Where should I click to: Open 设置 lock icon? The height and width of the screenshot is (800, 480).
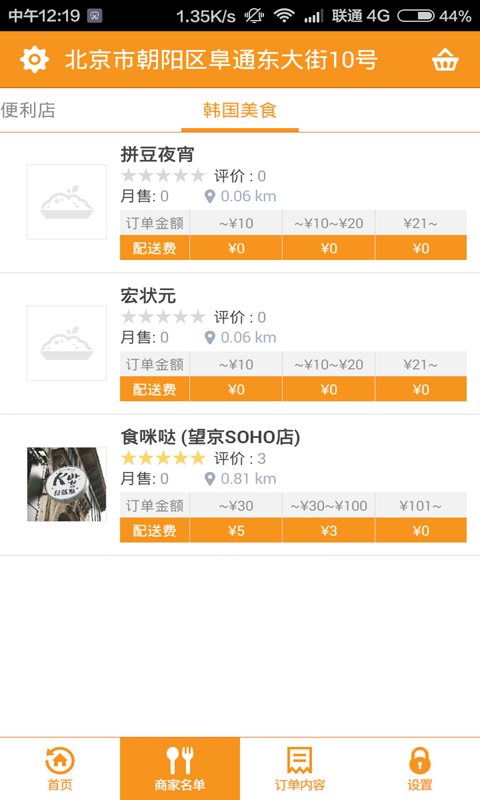(420, 761)
